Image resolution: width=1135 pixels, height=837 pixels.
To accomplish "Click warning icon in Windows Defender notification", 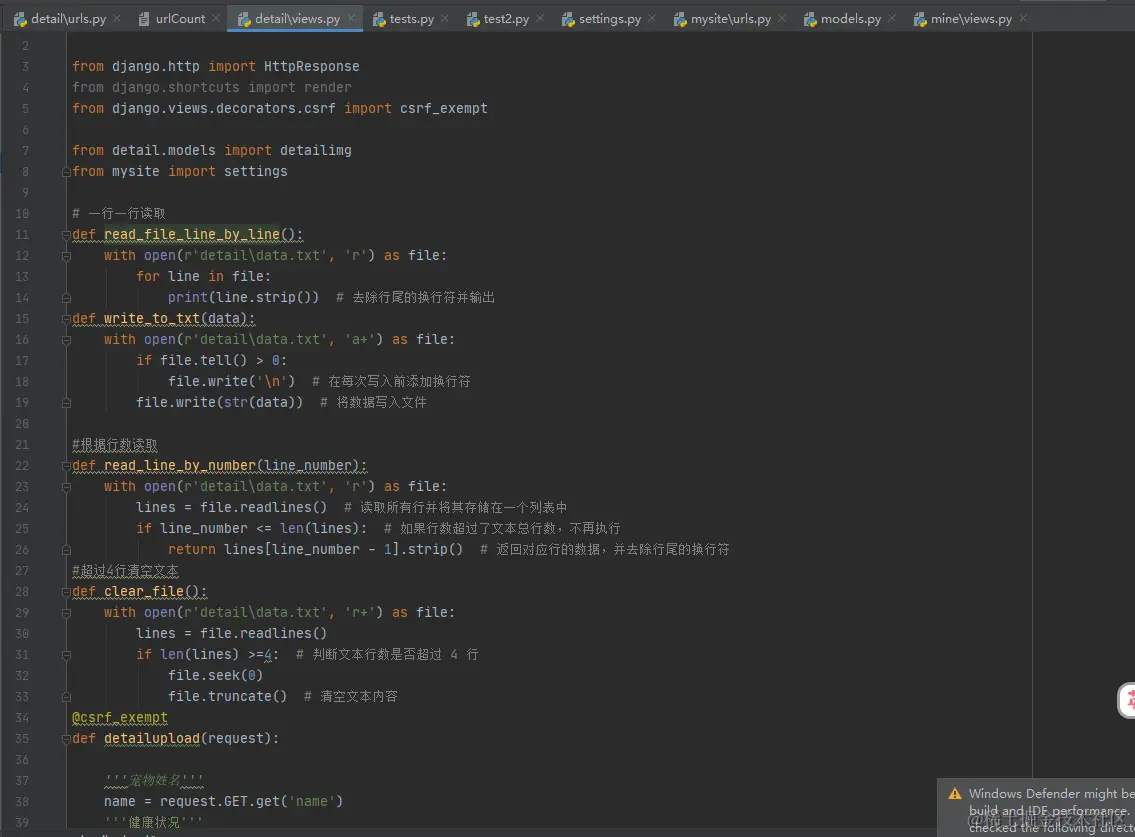I will tap(955, 794).
